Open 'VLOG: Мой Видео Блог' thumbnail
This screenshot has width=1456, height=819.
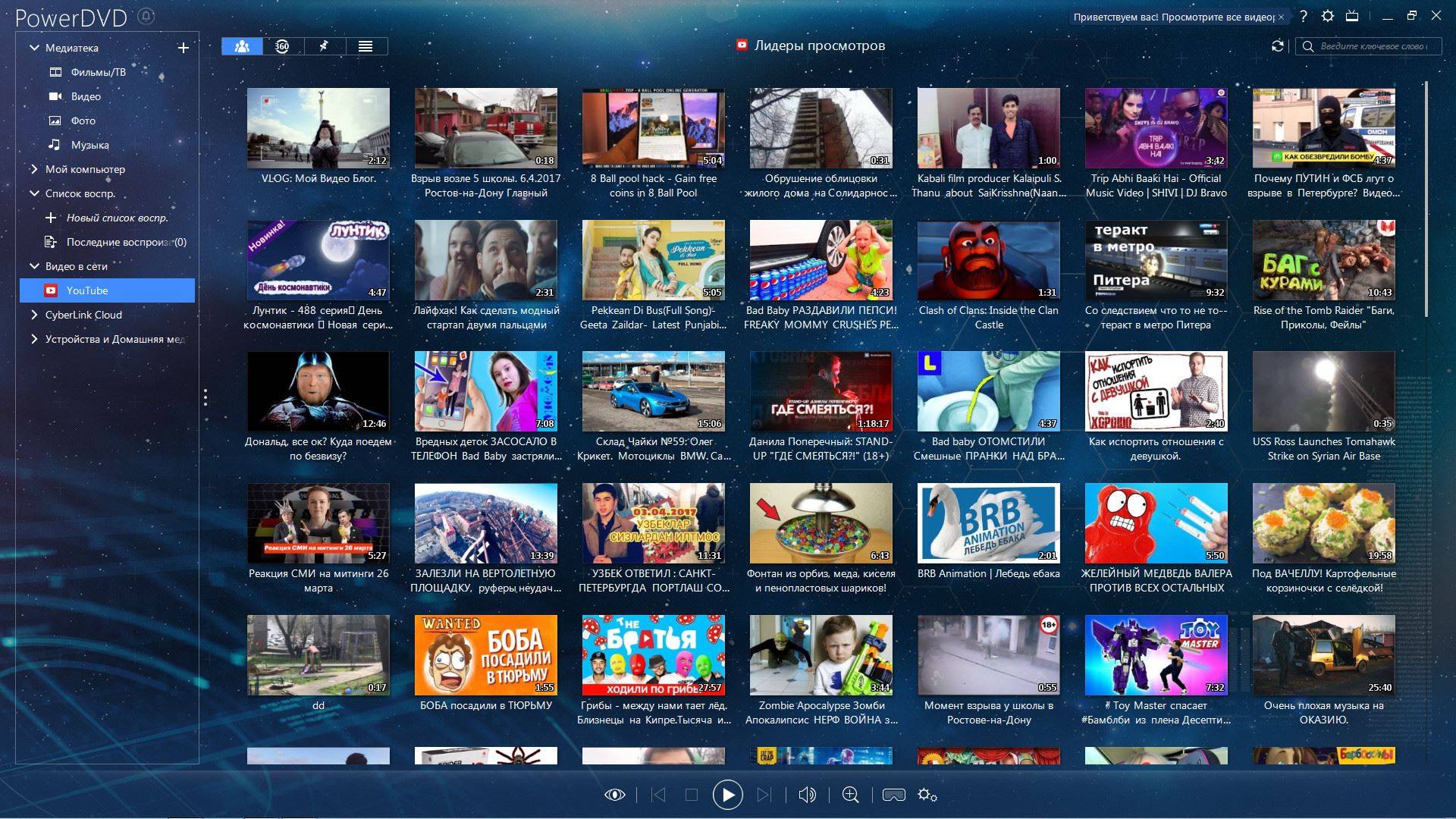click(x=318, y=128)
